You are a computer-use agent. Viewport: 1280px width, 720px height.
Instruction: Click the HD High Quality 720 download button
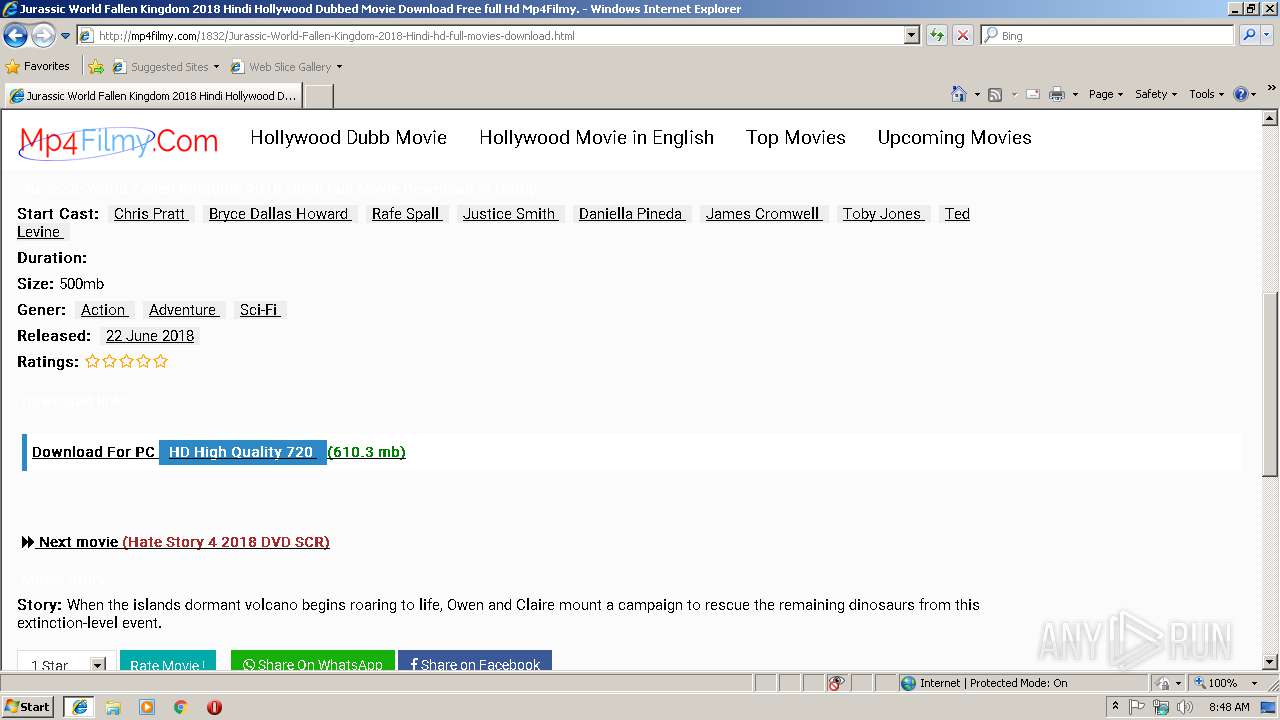click(x=241, y=452)
